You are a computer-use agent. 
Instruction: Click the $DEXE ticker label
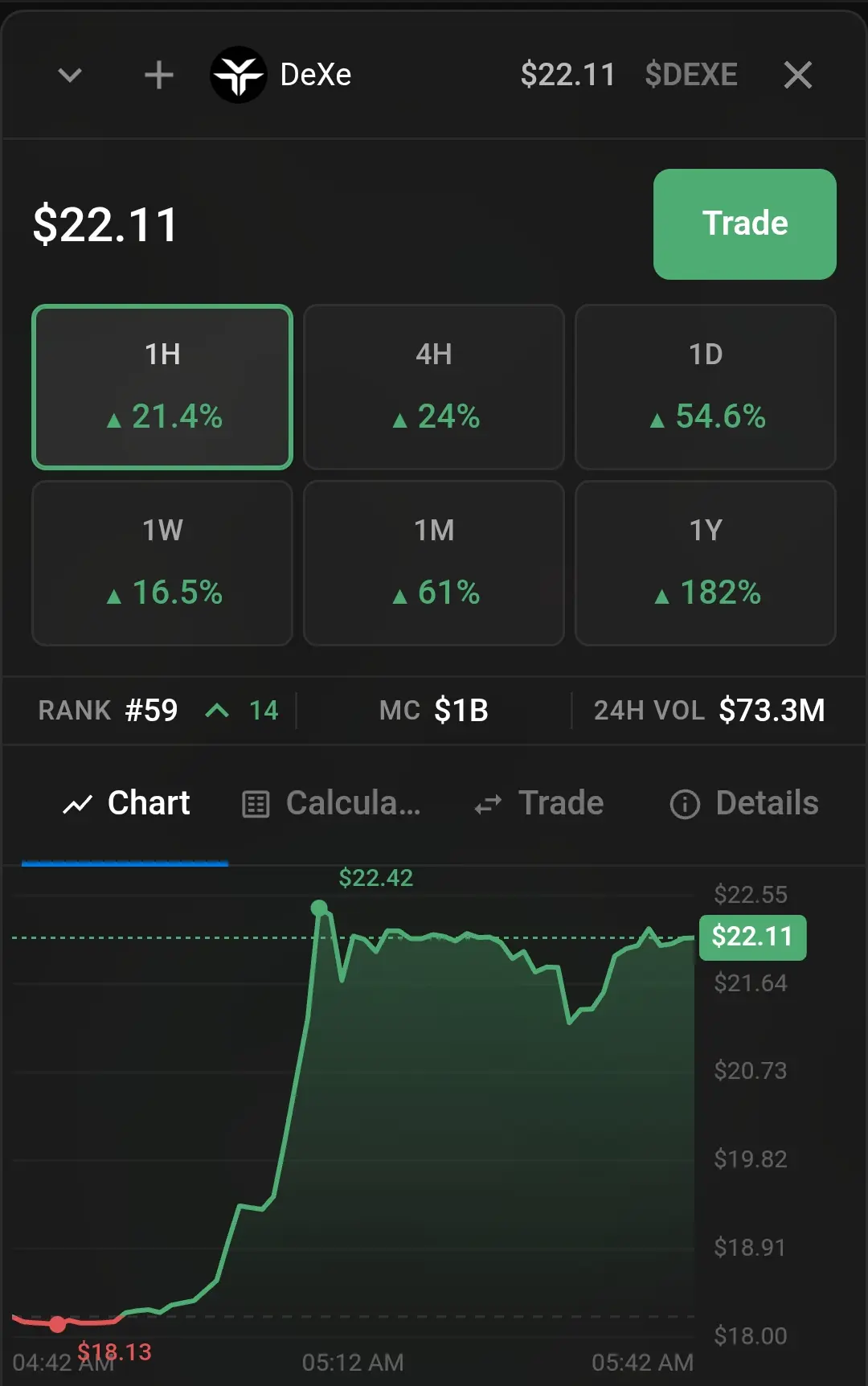coord(691,75)
